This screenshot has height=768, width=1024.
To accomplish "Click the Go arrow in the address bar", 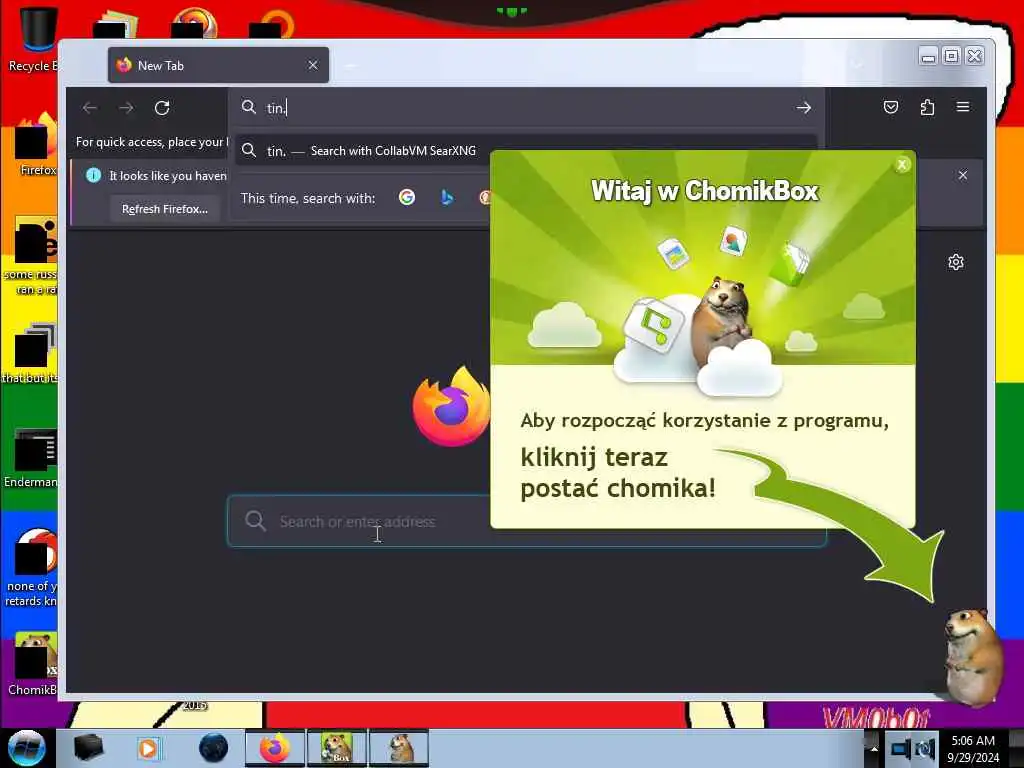I will 804,108.
